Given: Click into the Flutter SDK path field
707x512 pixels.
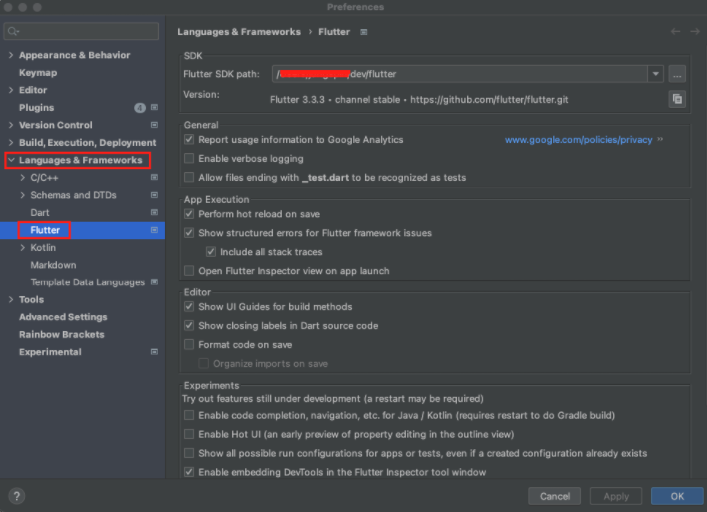Looking at the screenshot, I should 460,74.
